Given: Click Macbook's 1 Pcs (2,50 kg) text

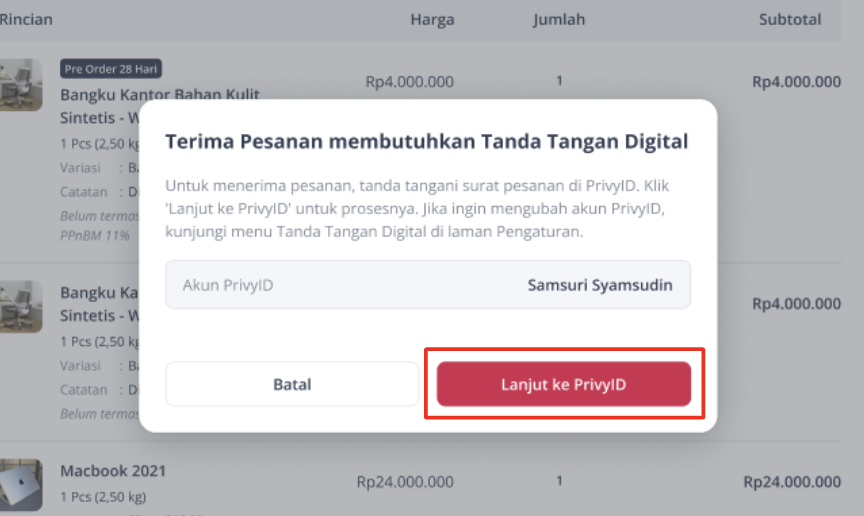Looking at the screenshot, I should click(103, 497).
